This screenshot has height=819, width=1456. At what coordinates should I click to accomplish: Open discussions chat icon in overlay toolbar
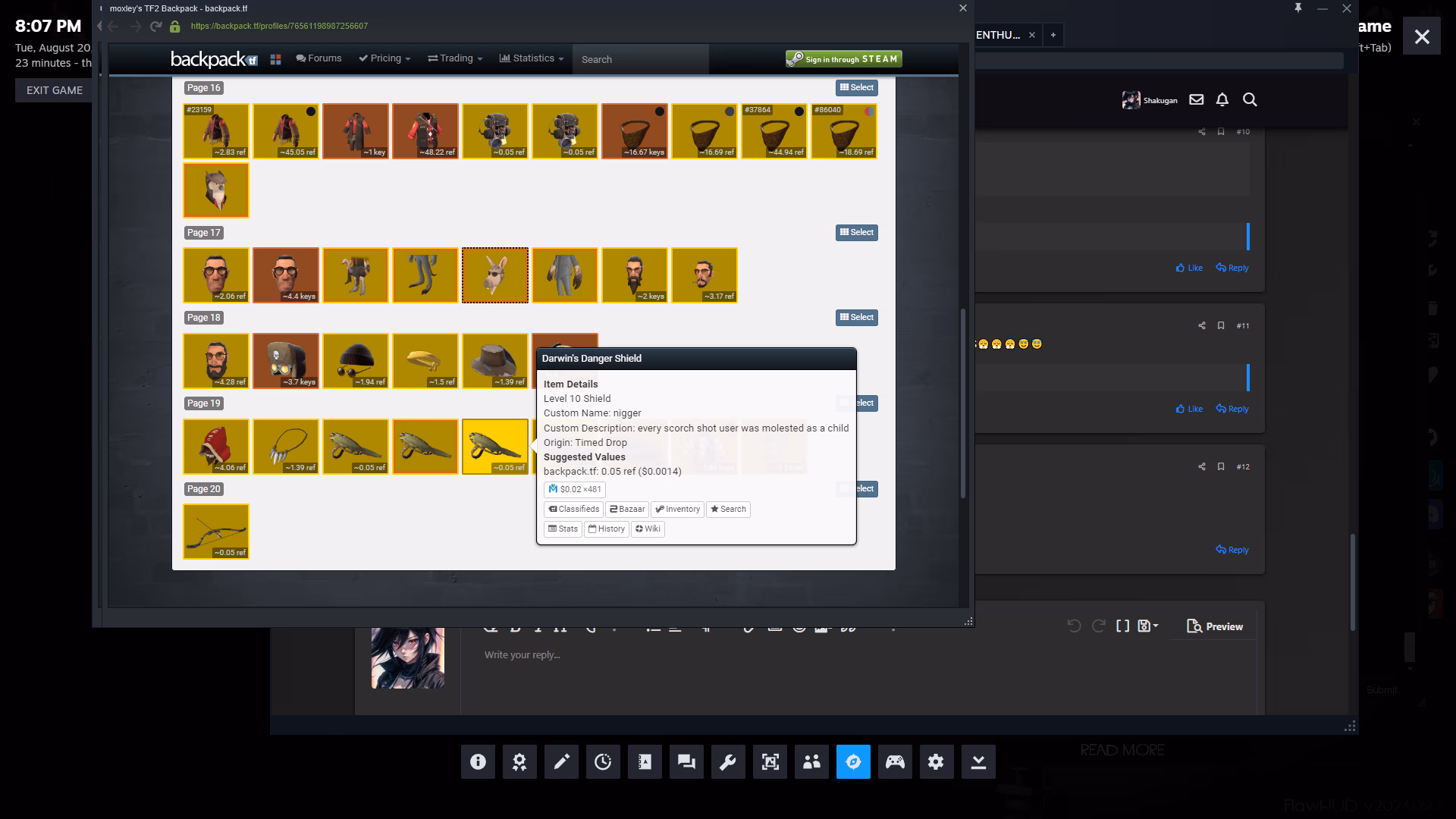click(686, 761)
